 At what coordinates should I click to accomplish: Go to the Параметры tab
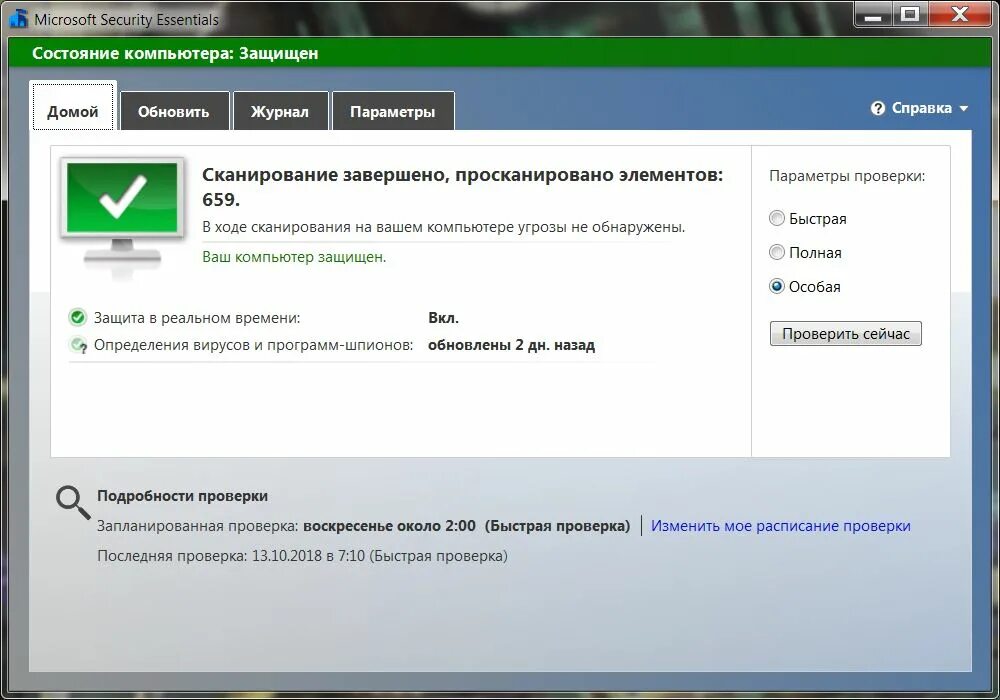click(x=393, y=112)
